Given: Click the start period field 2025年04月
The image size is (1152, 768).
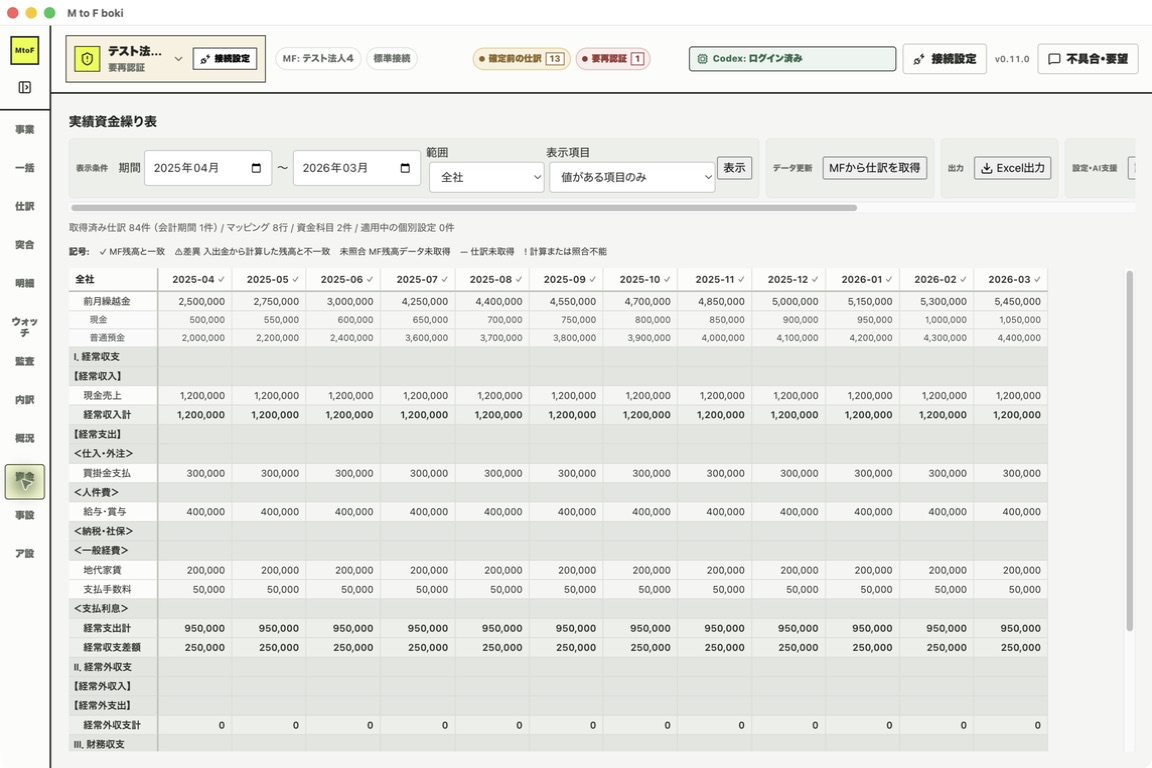Looking at the screenshot, I should (208, 168).
